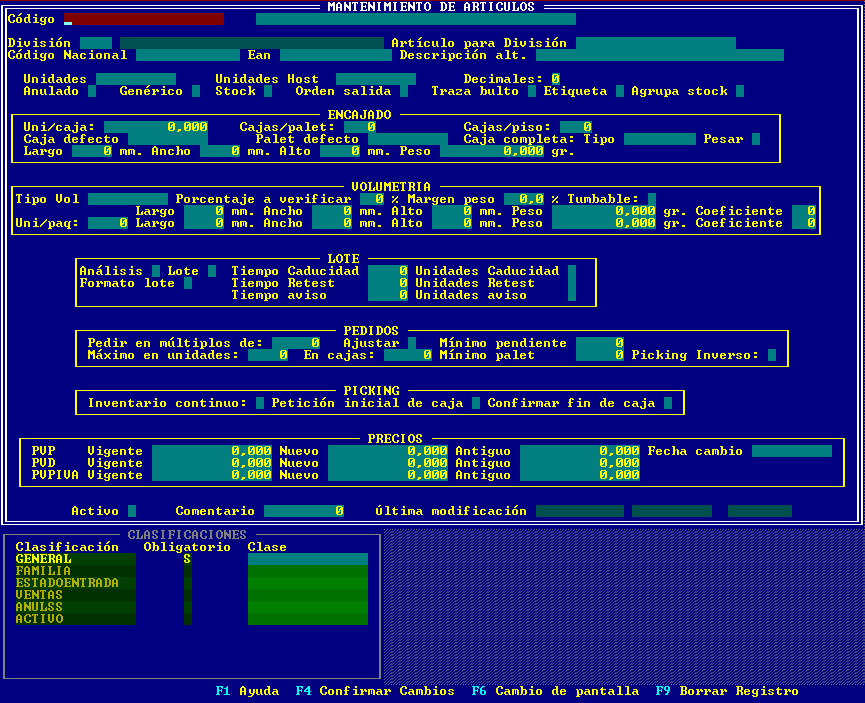Select F6 Cambio de pantalla
865x703 pixels.
555,691
